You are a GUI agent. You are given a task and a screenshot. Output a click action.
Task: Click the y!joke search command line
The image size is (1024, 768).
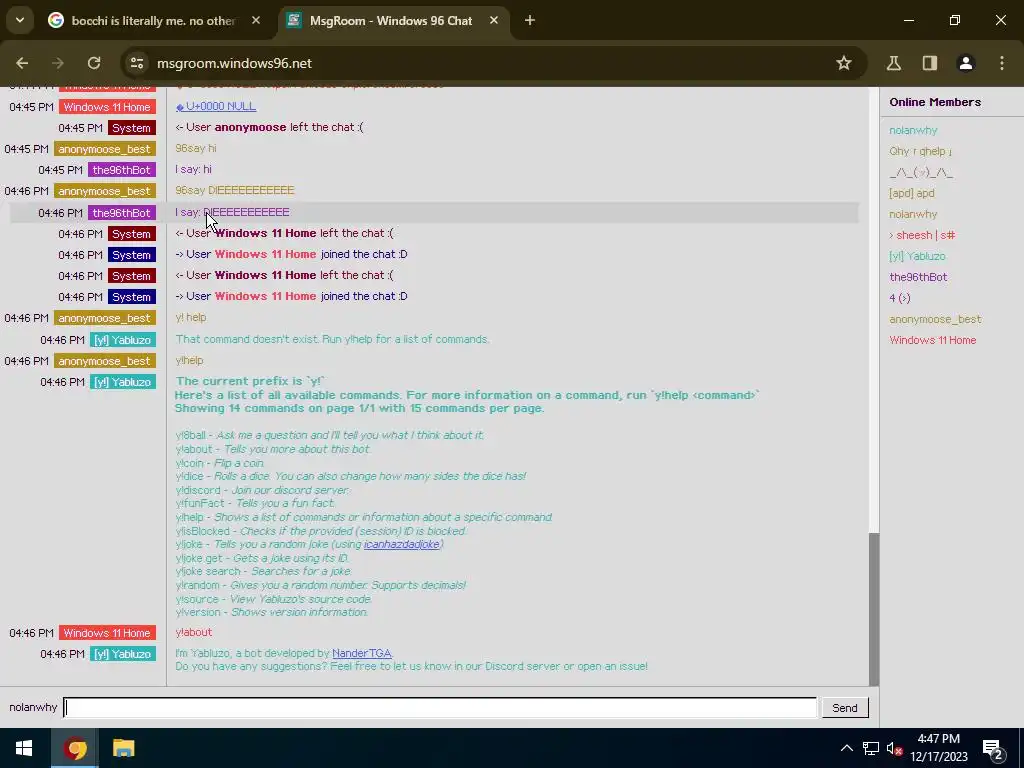point(264,571)
